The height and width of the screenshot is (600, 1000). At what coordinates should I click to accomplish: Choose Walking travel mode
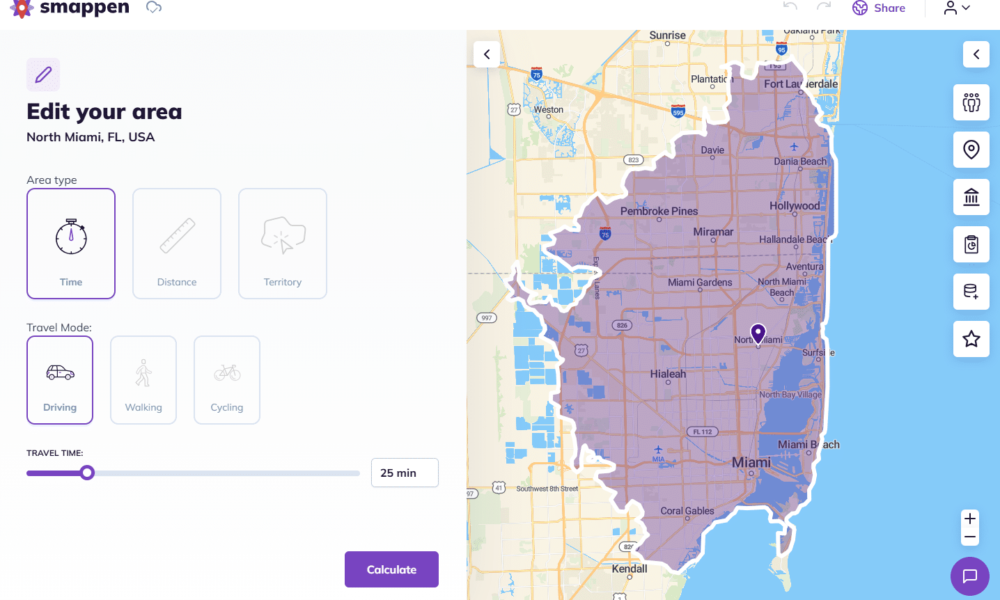143,380
